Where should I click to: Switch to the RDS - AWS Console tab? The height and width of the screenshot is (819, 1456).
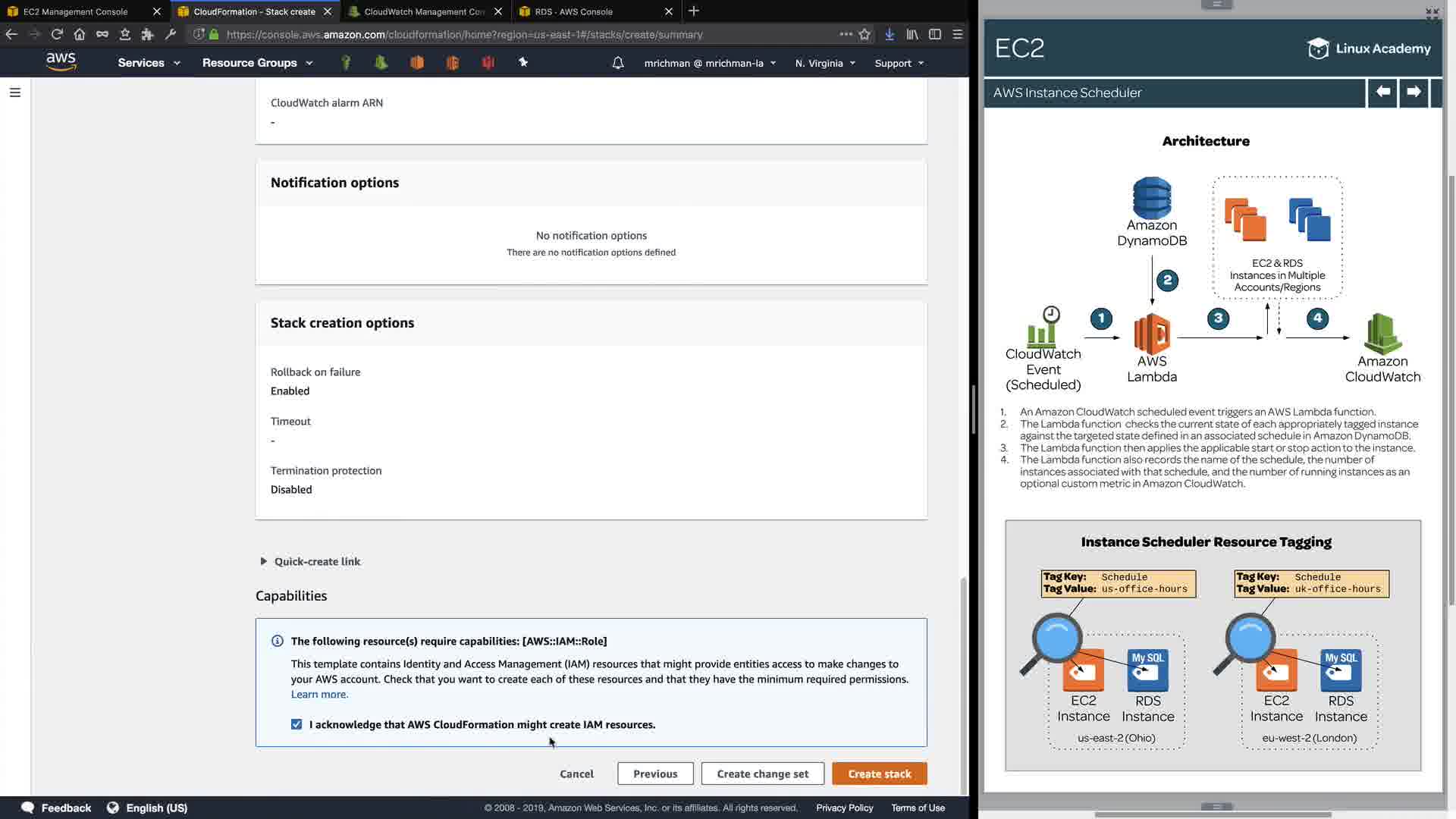point(573,11)
